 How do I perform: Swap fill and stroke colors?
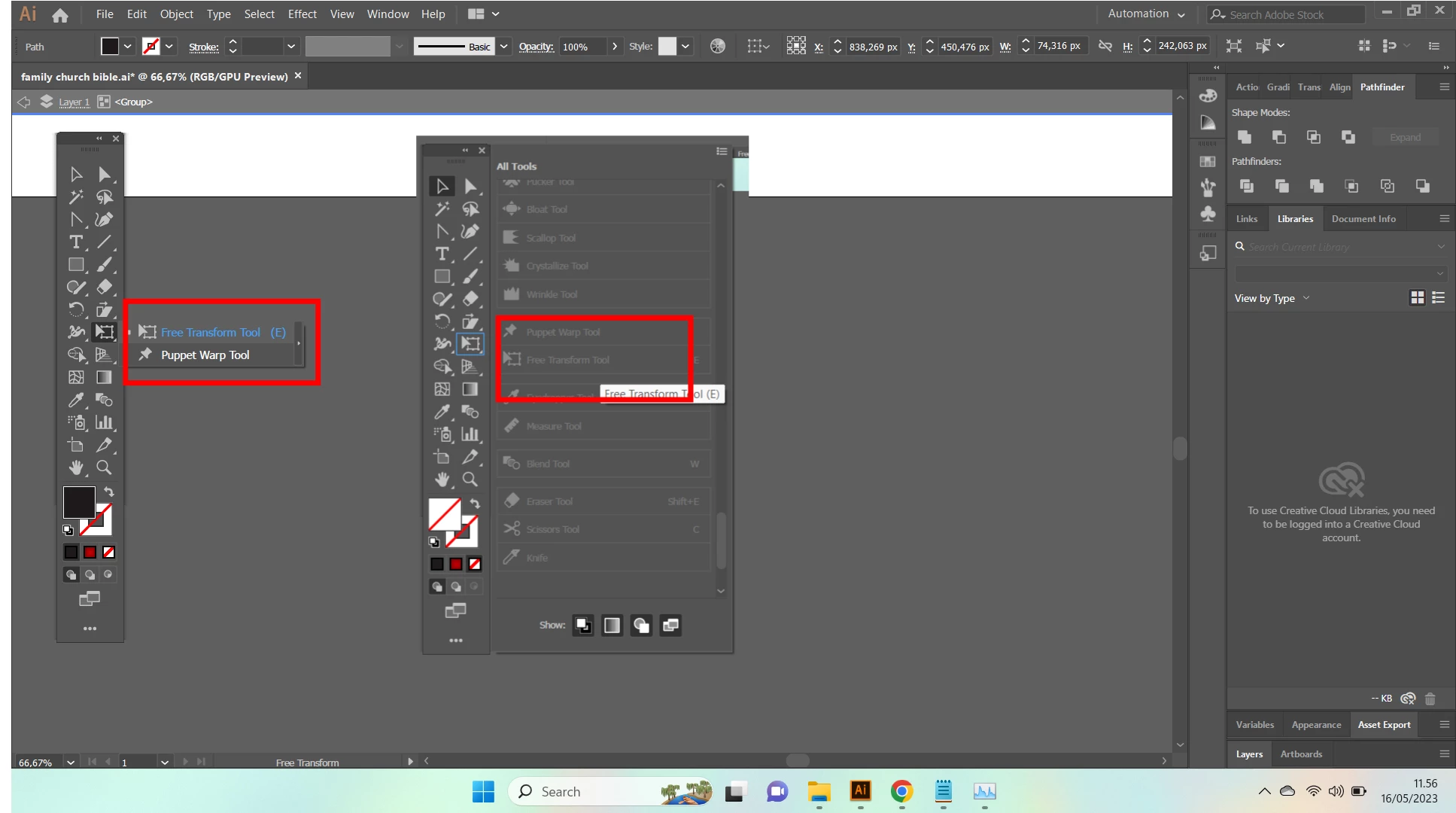click(x=109, y=492)
